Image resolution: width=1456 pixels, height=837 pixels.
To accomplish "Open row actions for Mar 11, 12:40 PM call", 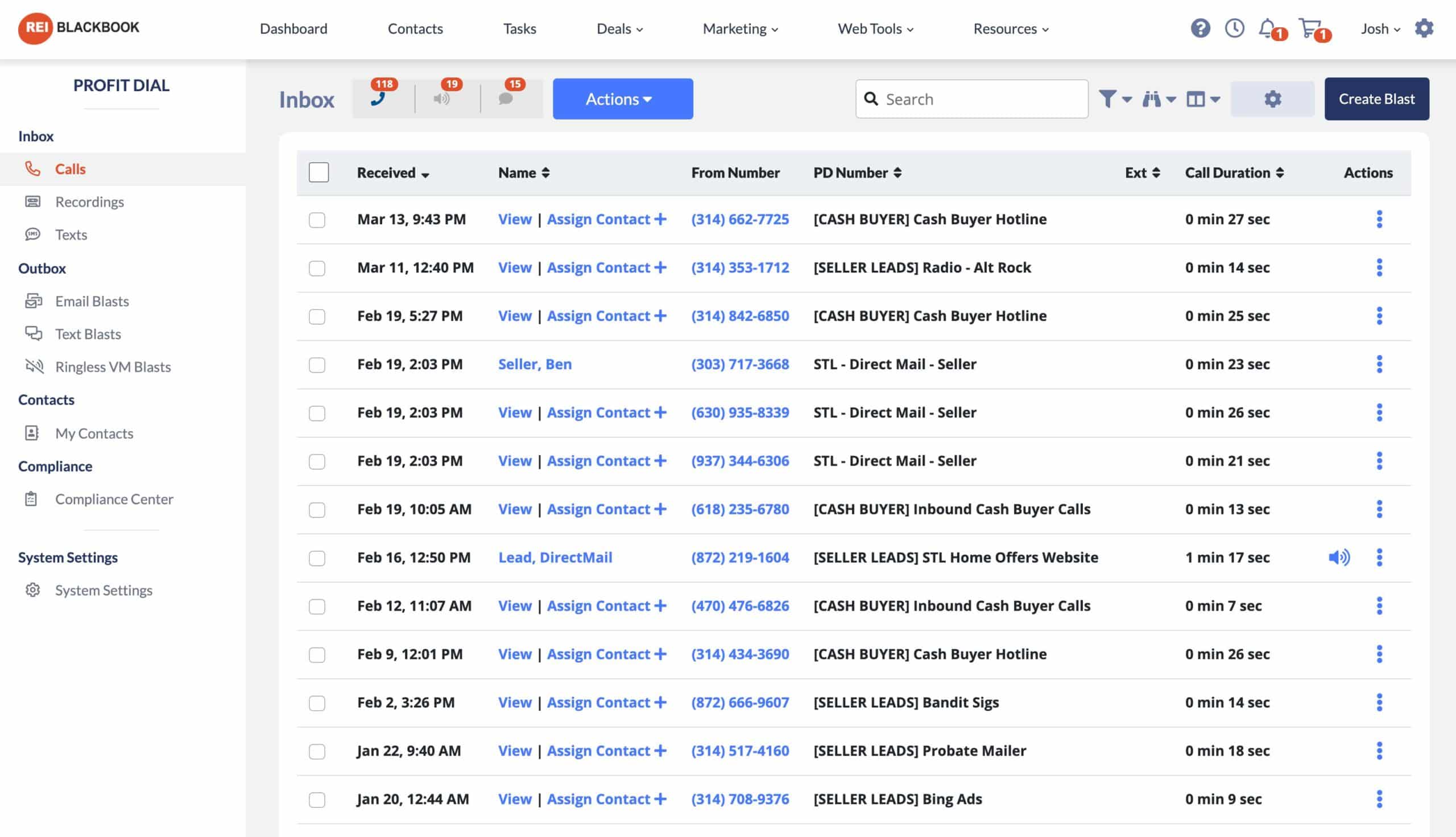I will [1379, 267].
